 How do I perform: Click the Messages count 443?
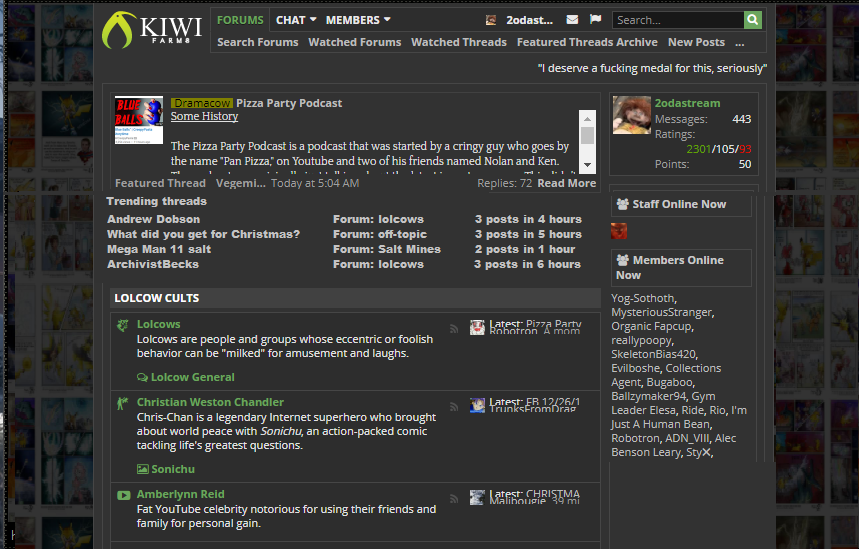coord(741,119)
